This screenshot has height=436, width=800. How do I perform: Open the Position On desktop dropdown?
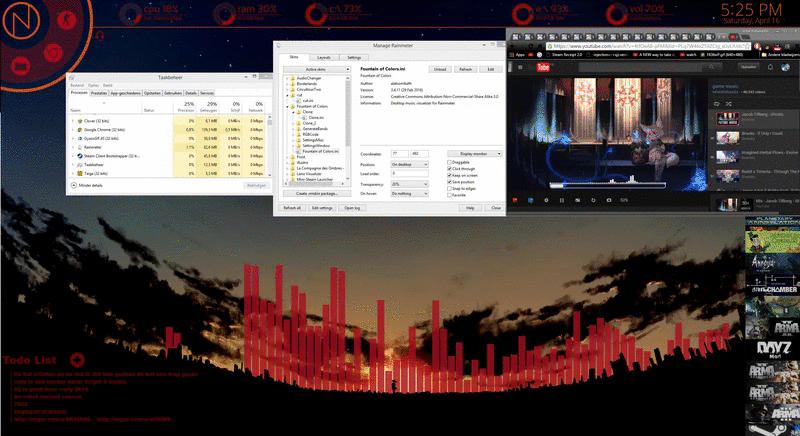[x=410, y=165]
